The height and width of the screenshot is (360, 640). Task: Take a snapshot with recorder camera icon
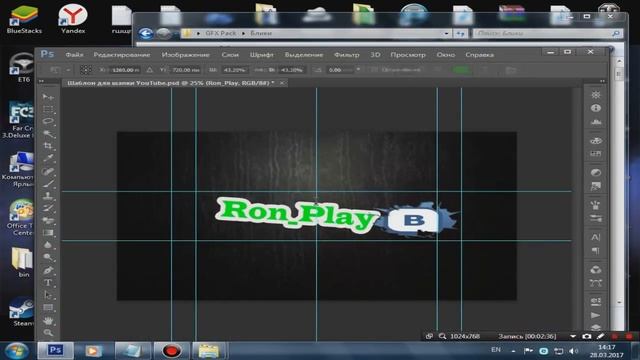pyautogui.click(x=587, y=336)
